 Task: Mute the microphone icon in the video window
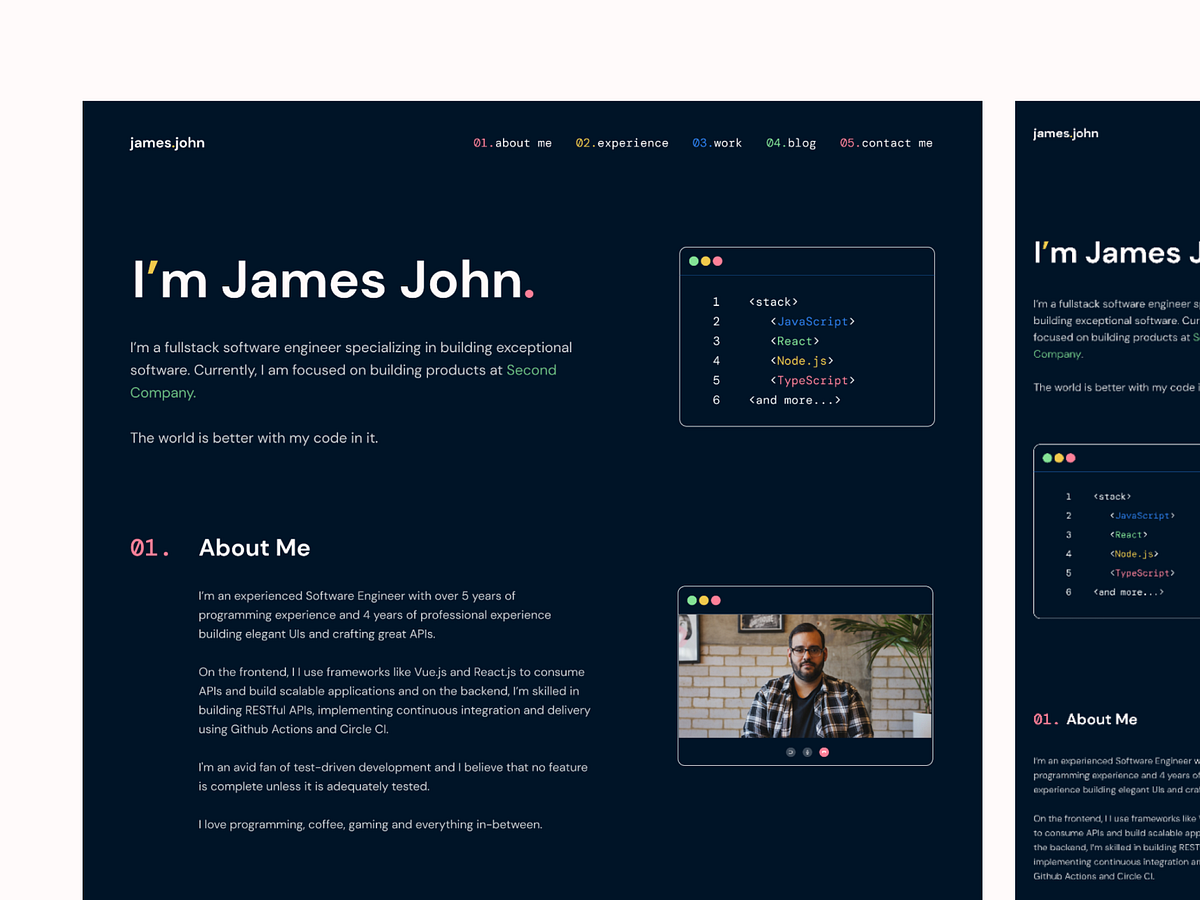tap(807, 752)
